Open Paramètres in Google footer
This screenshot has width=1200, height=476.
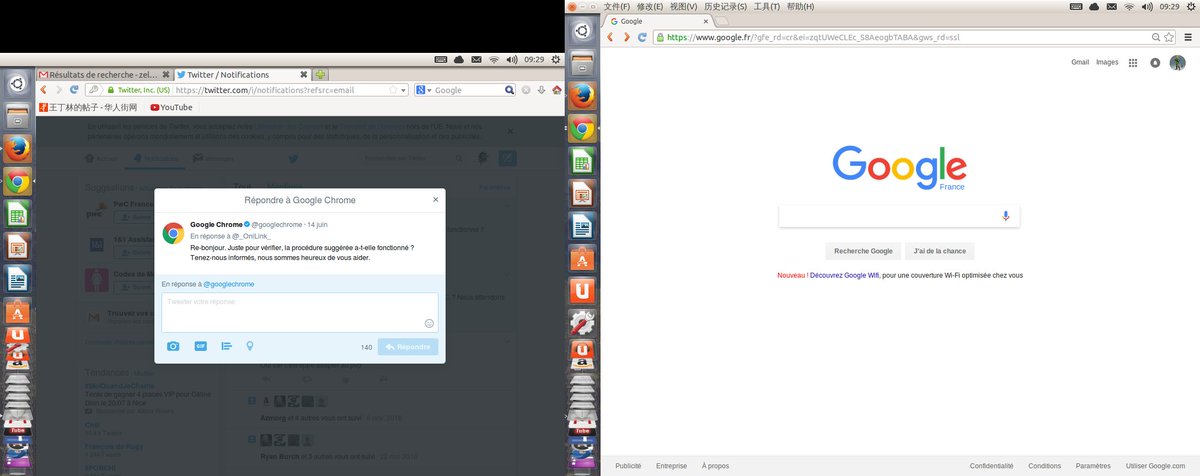[x=1093, y=465]
